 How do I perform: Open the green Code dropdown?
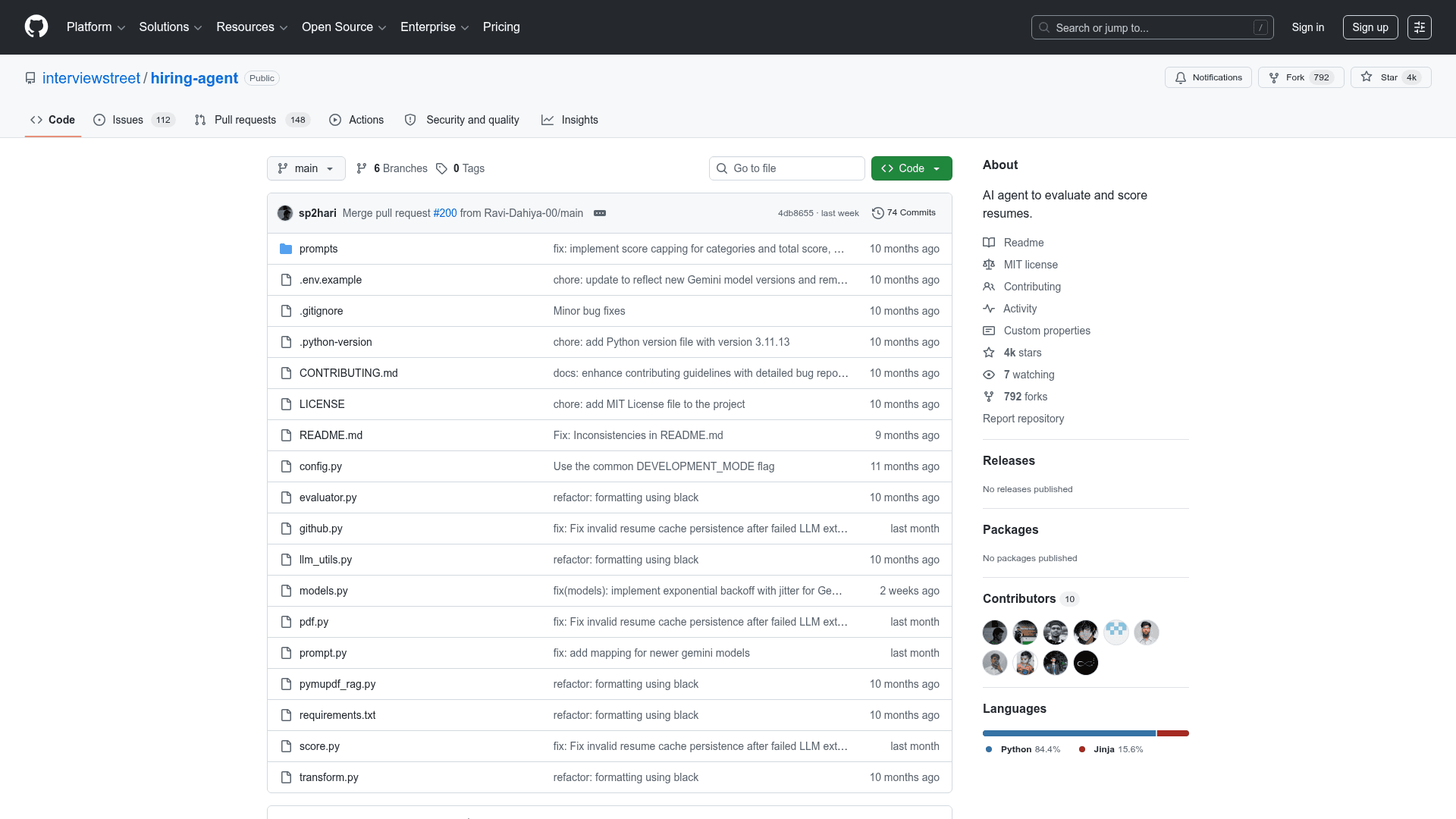pyautogui.click(x=912, y=168)
